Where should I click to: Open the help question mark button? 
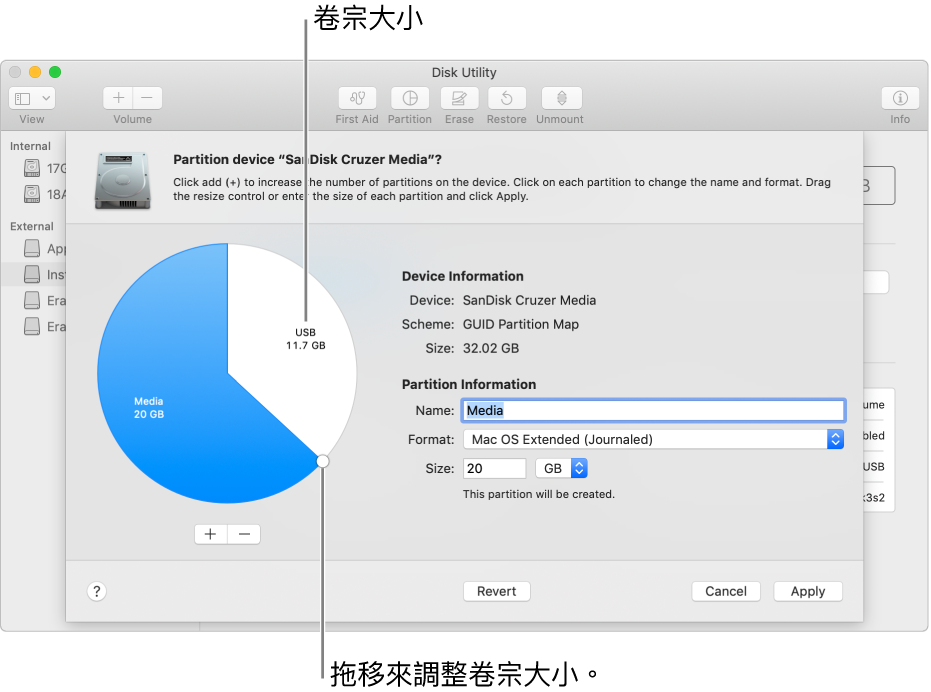pyautogui.click(x=97, y=591)
